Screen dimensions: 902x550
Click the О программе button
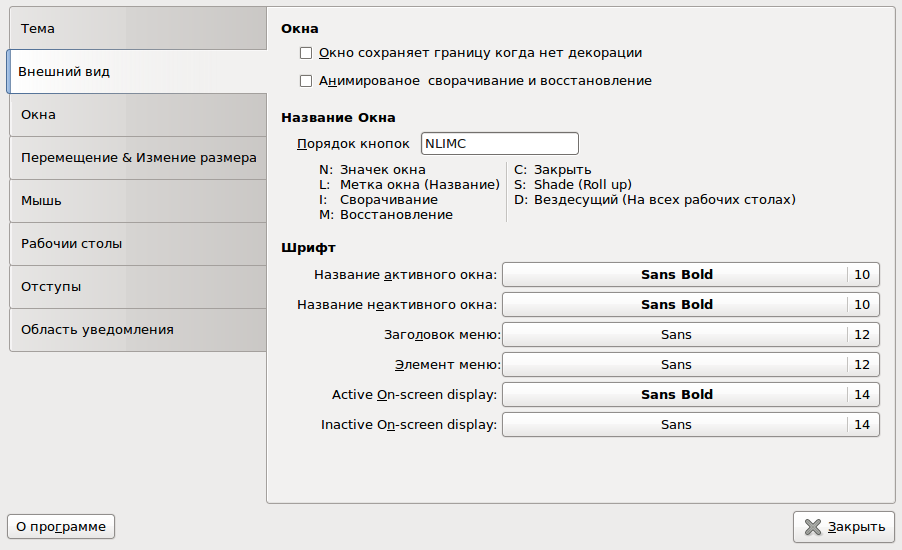tap(61, 527)
